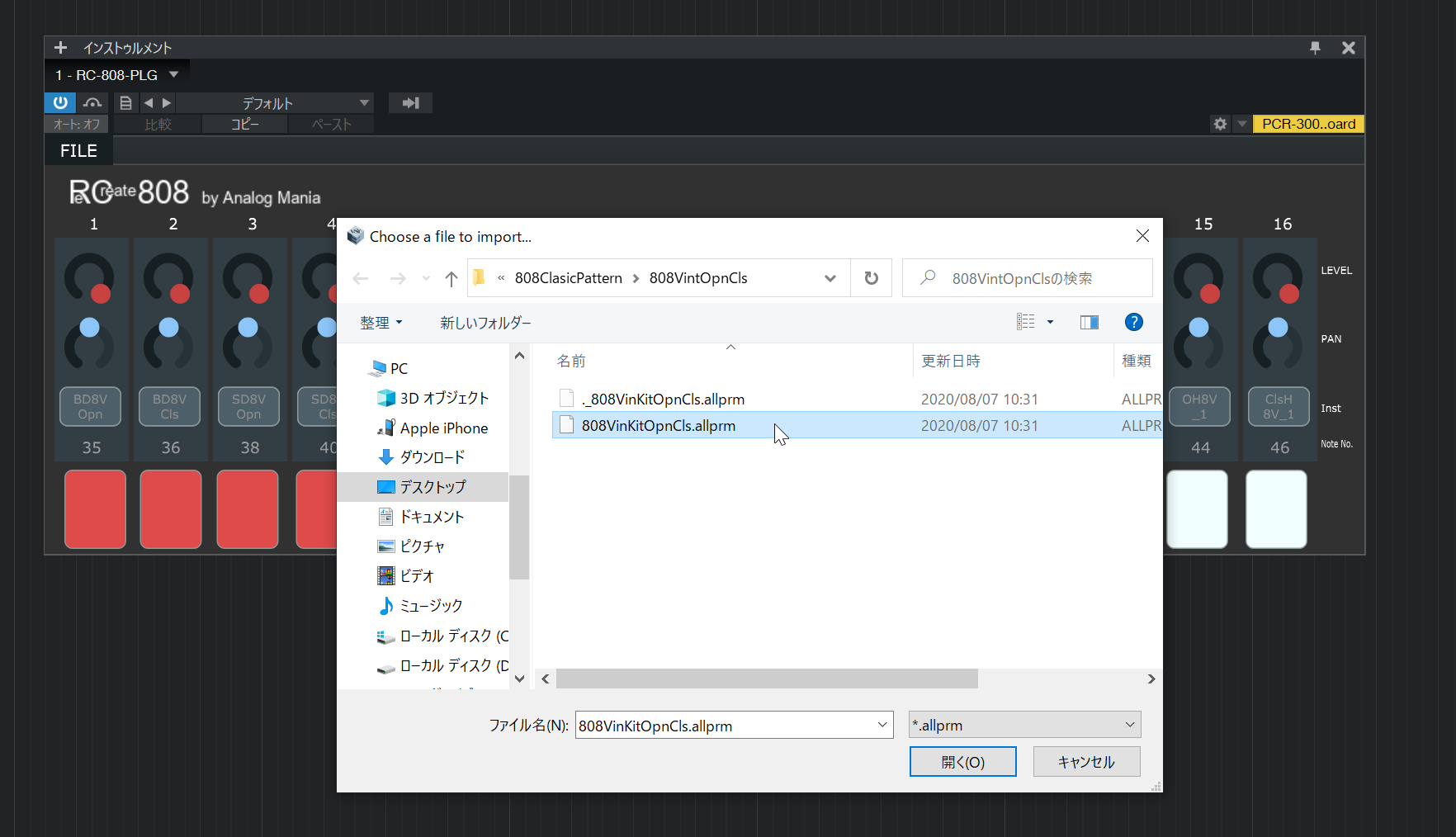Open the blue help icon

pos(1134,322)
